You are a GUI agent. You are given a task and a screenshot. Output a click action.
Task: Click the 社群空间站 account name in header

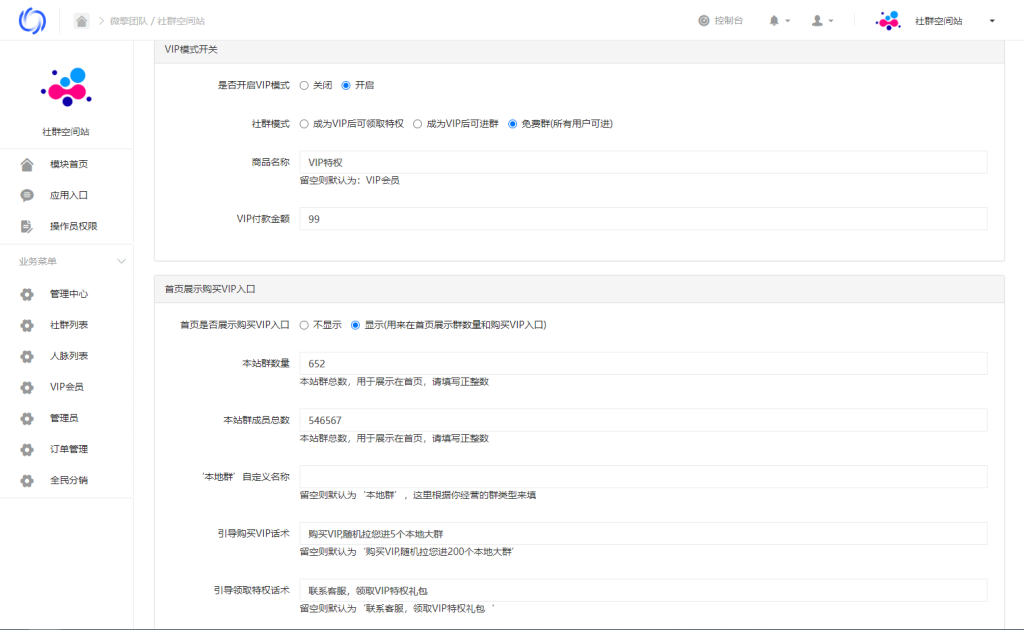[938, 21]
